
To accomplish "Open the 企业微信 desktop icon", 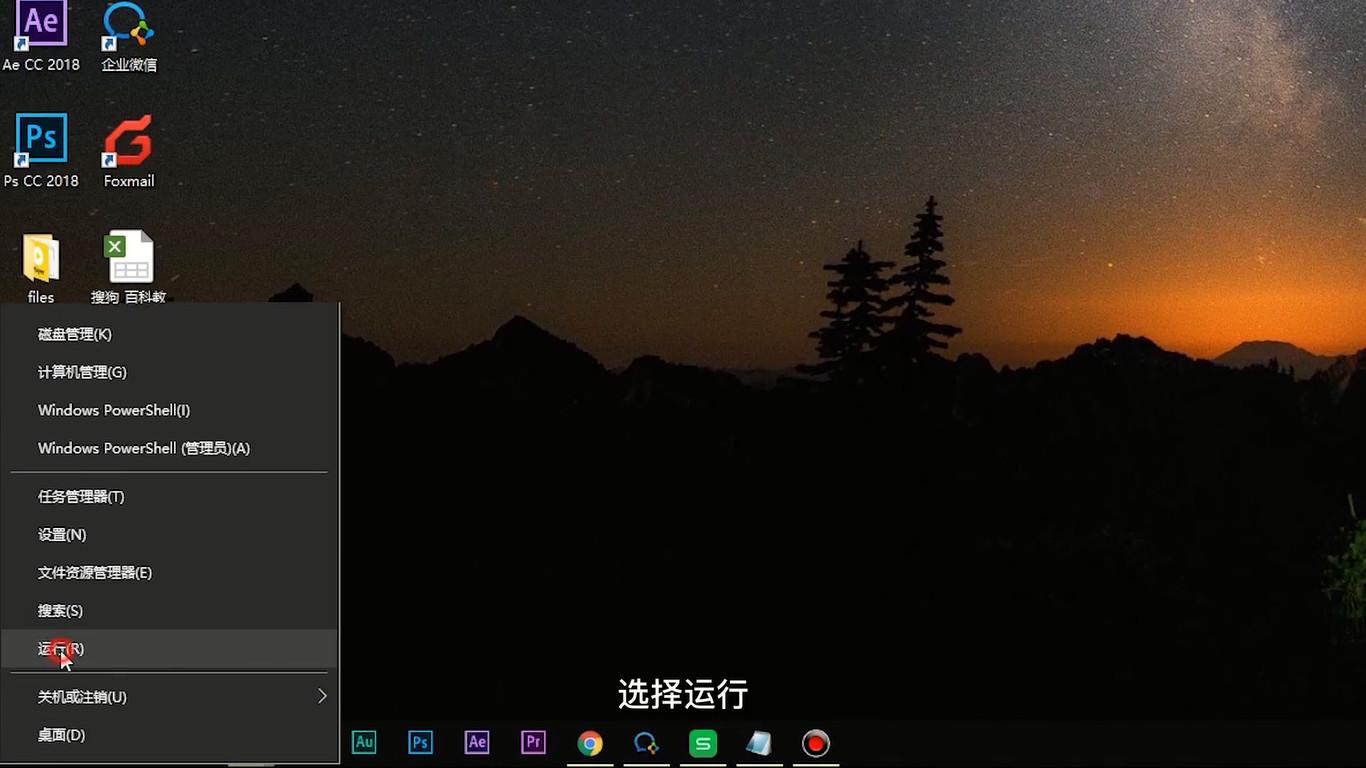I will tap(129, 35).
